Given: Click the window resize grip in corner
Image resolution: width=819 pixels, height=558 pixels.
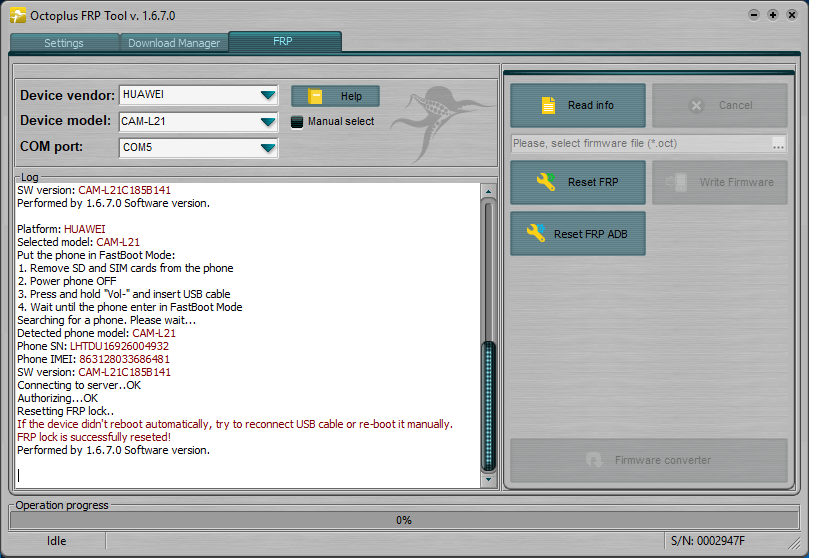Looking at the screenshot, I should (x=794, y=543).
